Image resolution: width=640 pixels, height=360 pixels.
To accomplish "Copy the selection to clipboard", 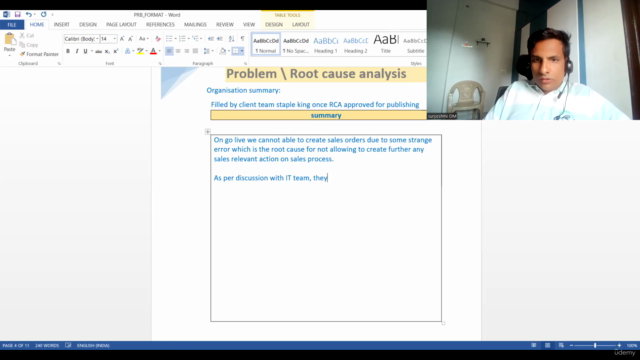I will 29,45.
